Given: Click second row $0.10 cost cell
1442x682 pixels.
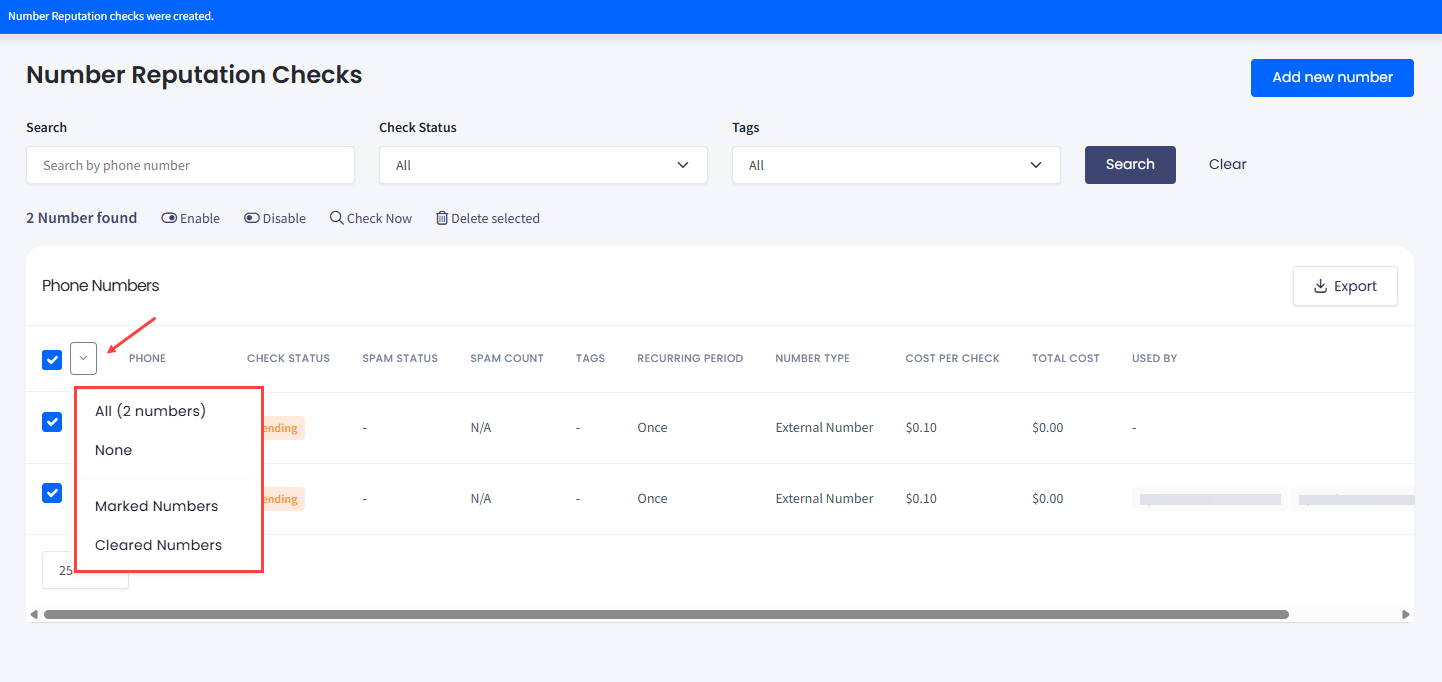Looking at the screenshot, I should (x=921, y=499).
